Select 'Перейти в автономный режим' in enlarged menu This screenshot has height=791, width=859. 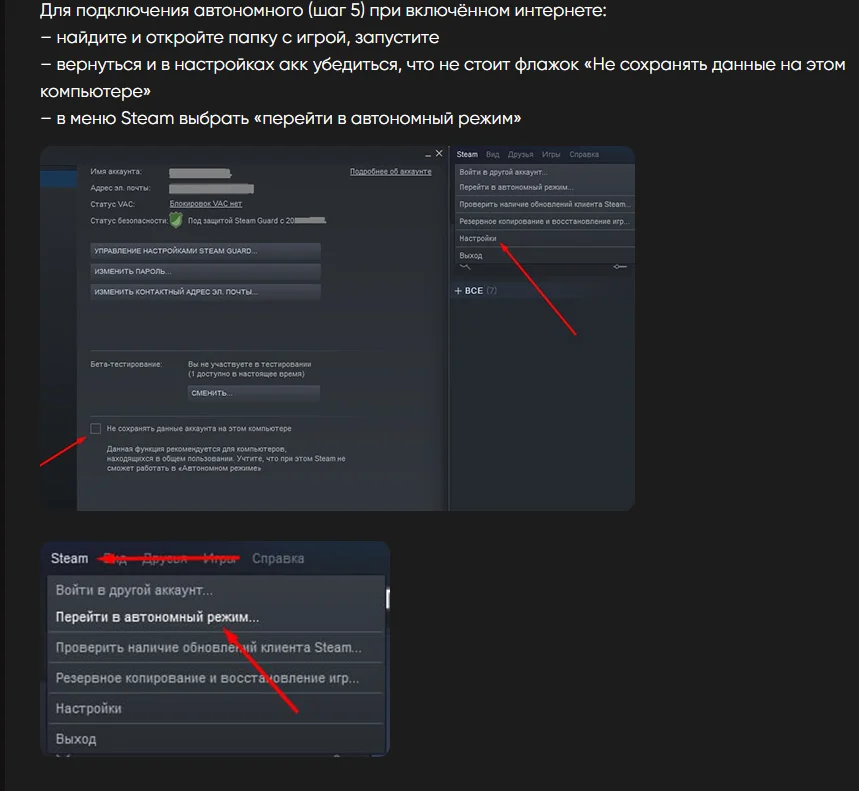(x=216, y=617)
